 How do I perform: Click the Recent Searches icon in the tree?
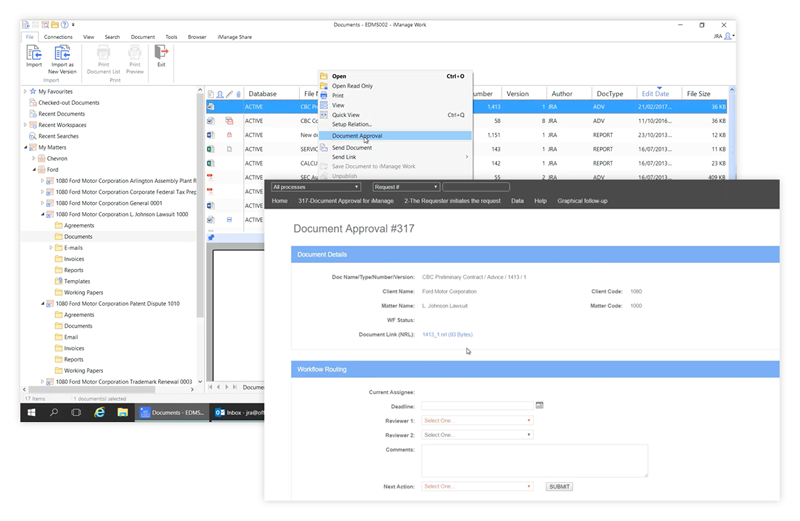point(33,136)
